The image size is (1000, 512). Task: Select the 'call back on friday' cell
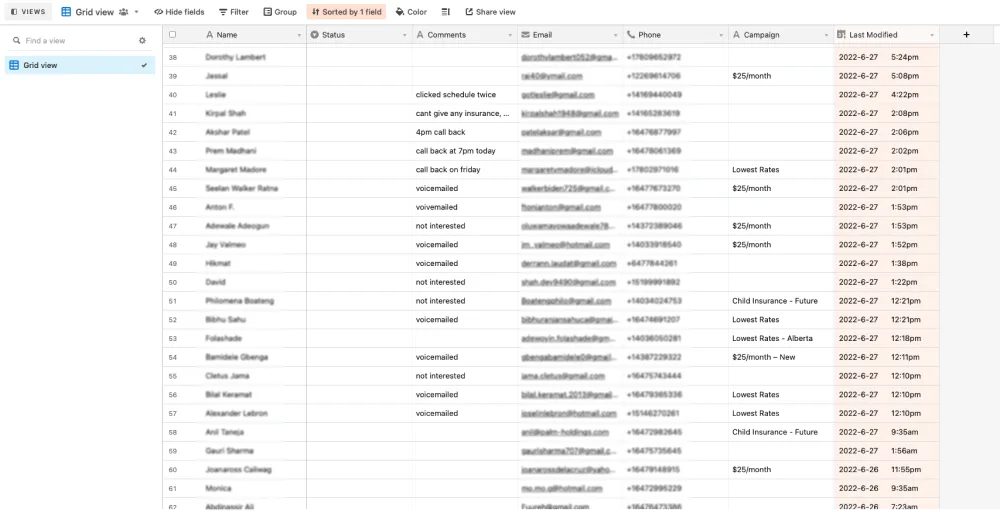tap(465, 170)
